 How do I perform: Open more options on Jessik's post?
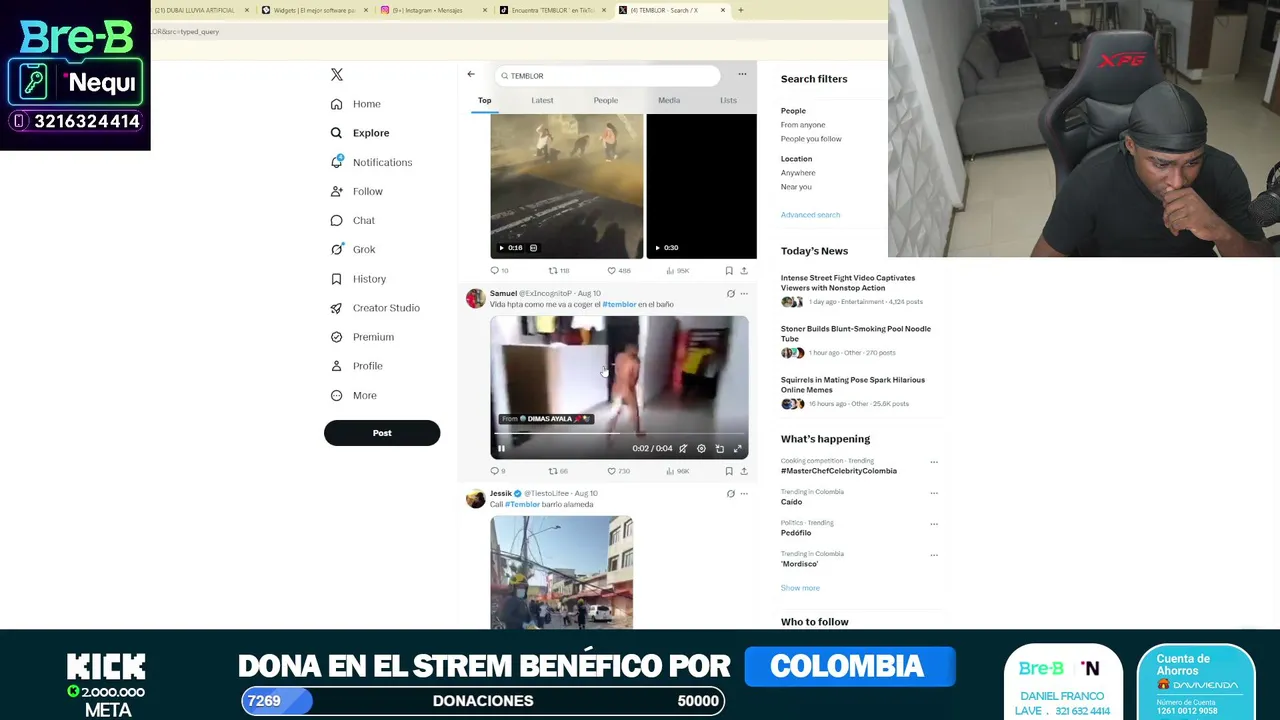[743, 494]
